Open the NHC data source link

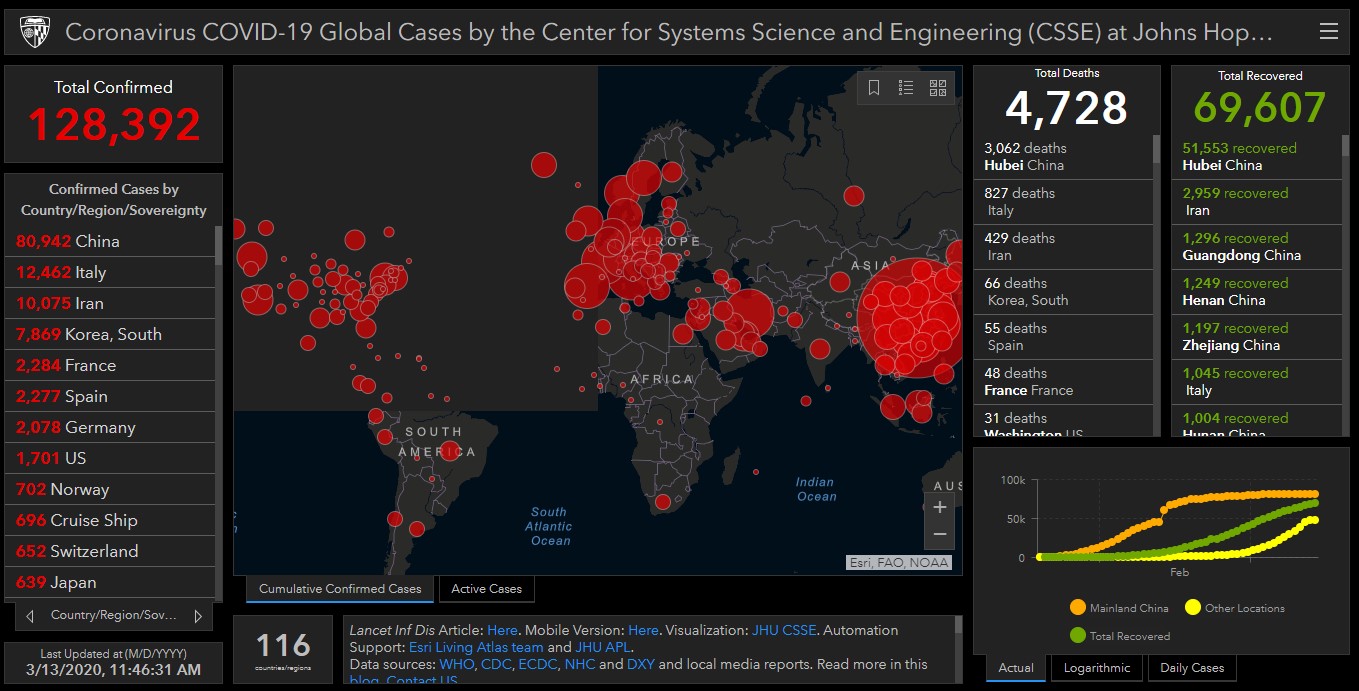pos(579,664)
